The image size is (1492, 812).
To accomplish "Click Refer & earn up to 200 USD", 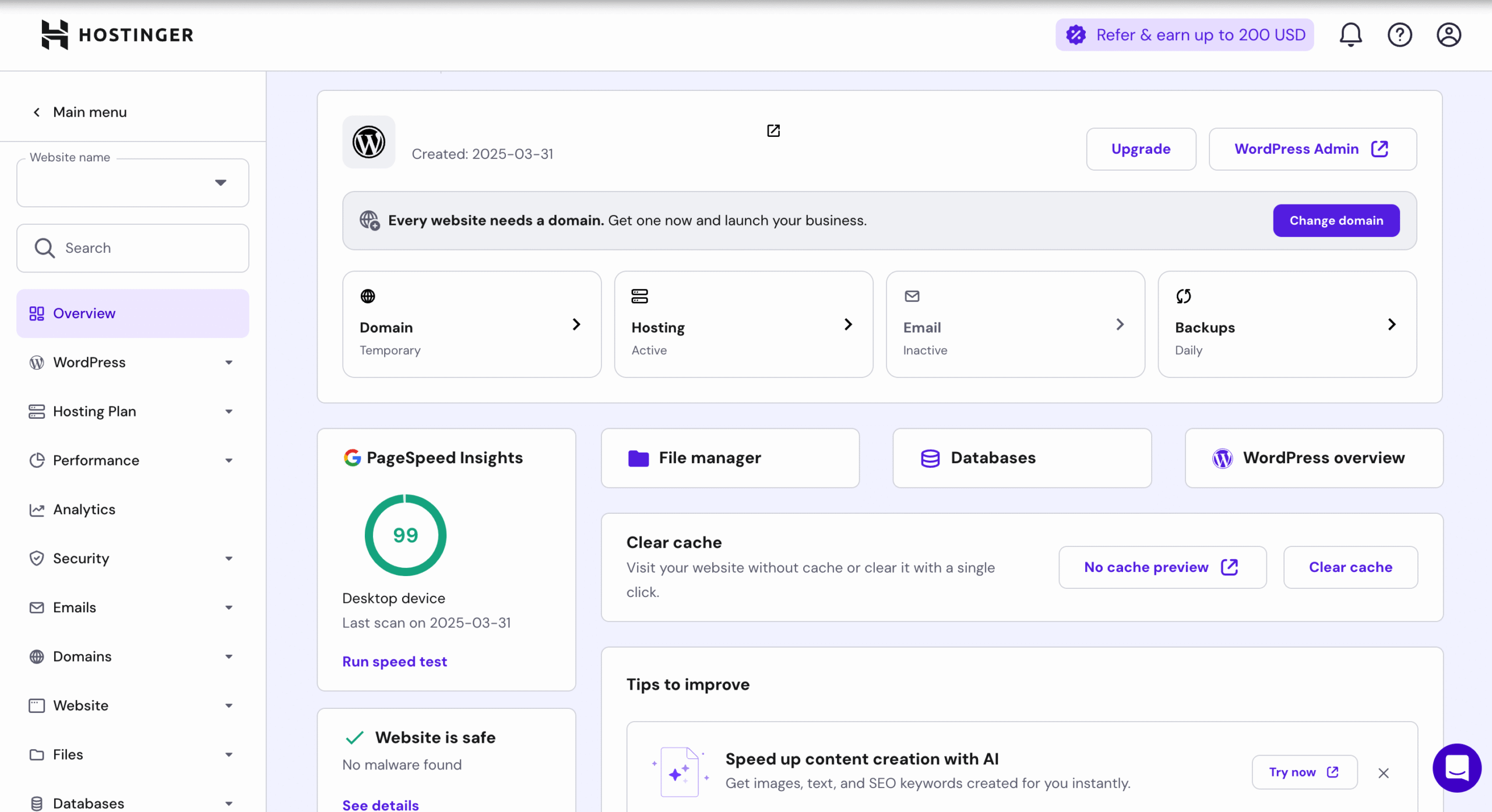I will pyautogui.click(x=1184, y=35).
